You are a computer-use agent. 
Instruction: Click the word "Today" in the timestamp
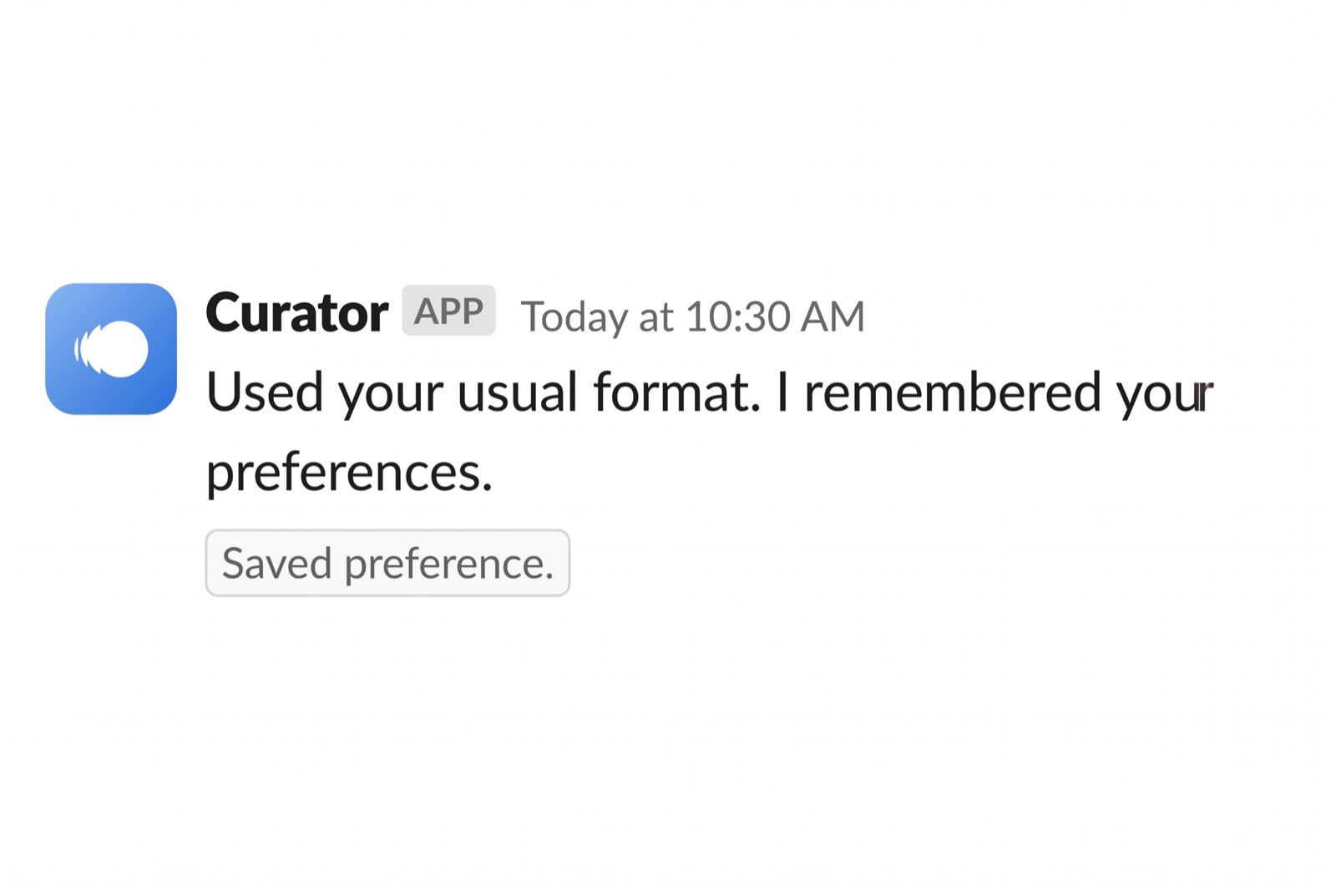(574, 317)
